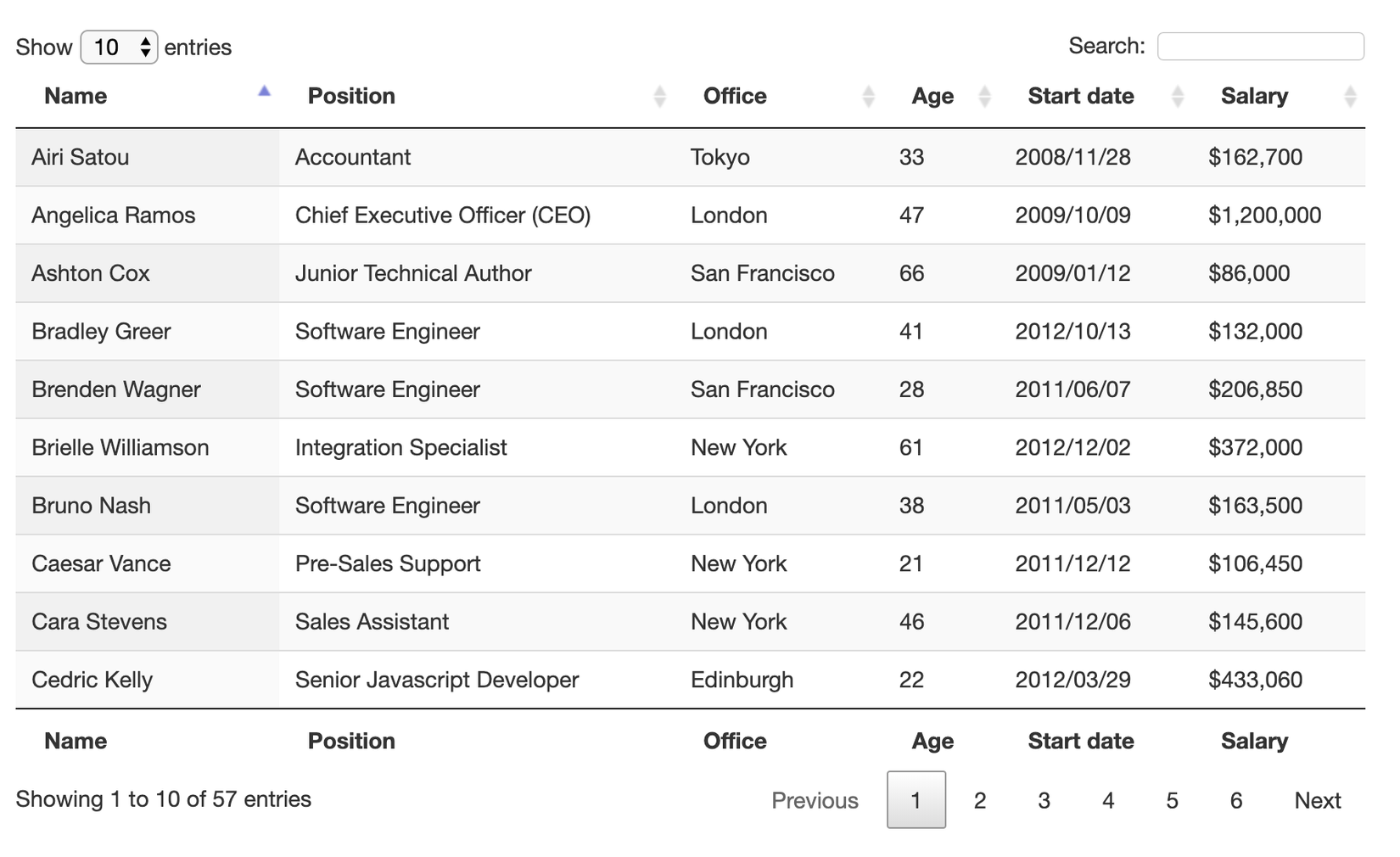Go to page 2 of results

980,800
